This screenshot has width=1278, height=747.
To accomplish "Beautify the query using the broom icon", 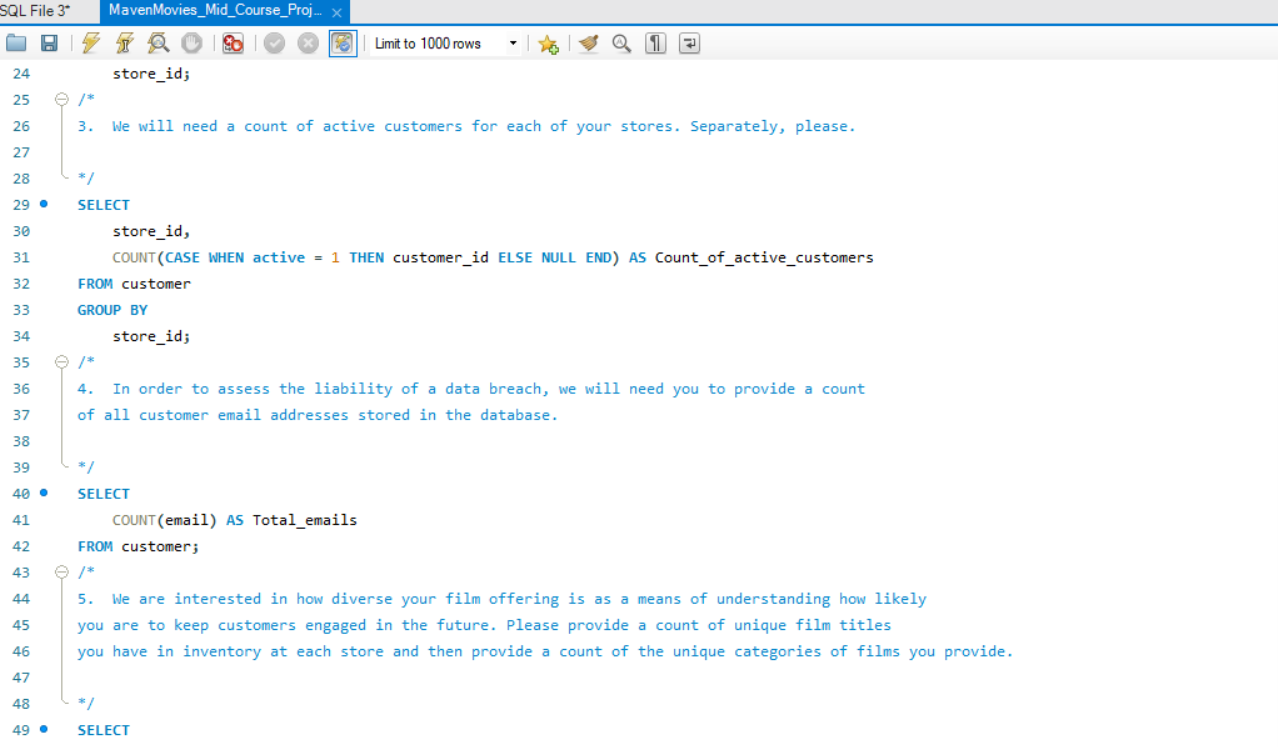I will click(x=589, y=43).
